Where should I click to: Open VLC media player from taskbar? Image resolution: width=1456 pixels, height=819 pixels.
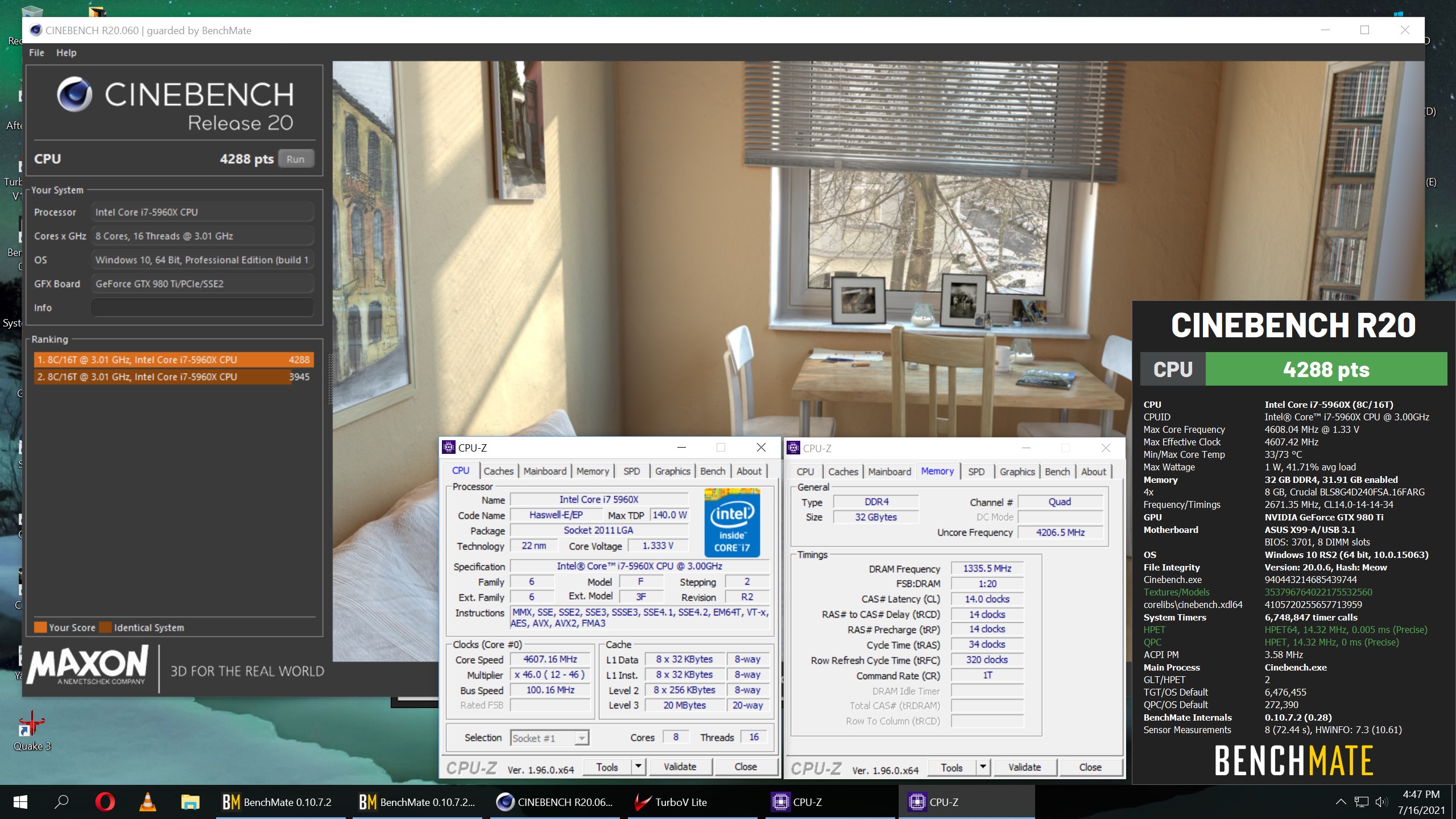coord(147,802)
